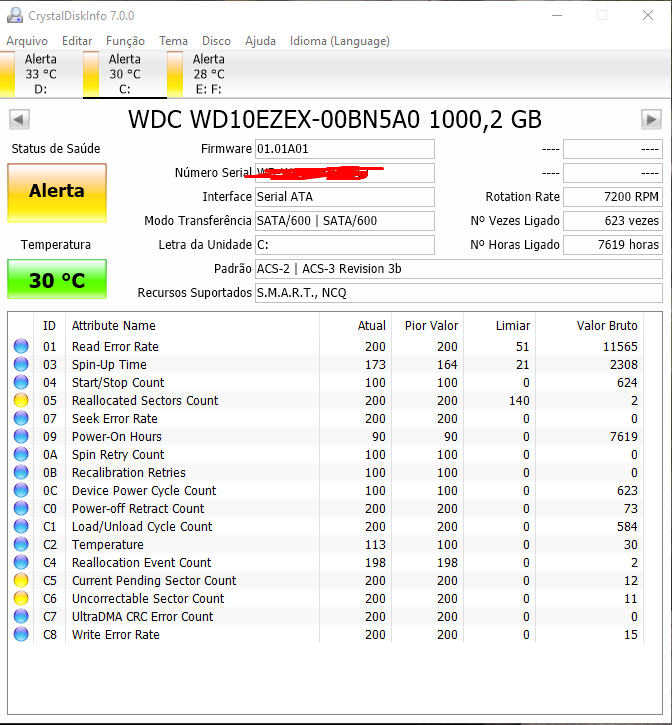Click the green 30 °C temperature button
This screenshot has height=725, width=672.
[x=57, y=279]
